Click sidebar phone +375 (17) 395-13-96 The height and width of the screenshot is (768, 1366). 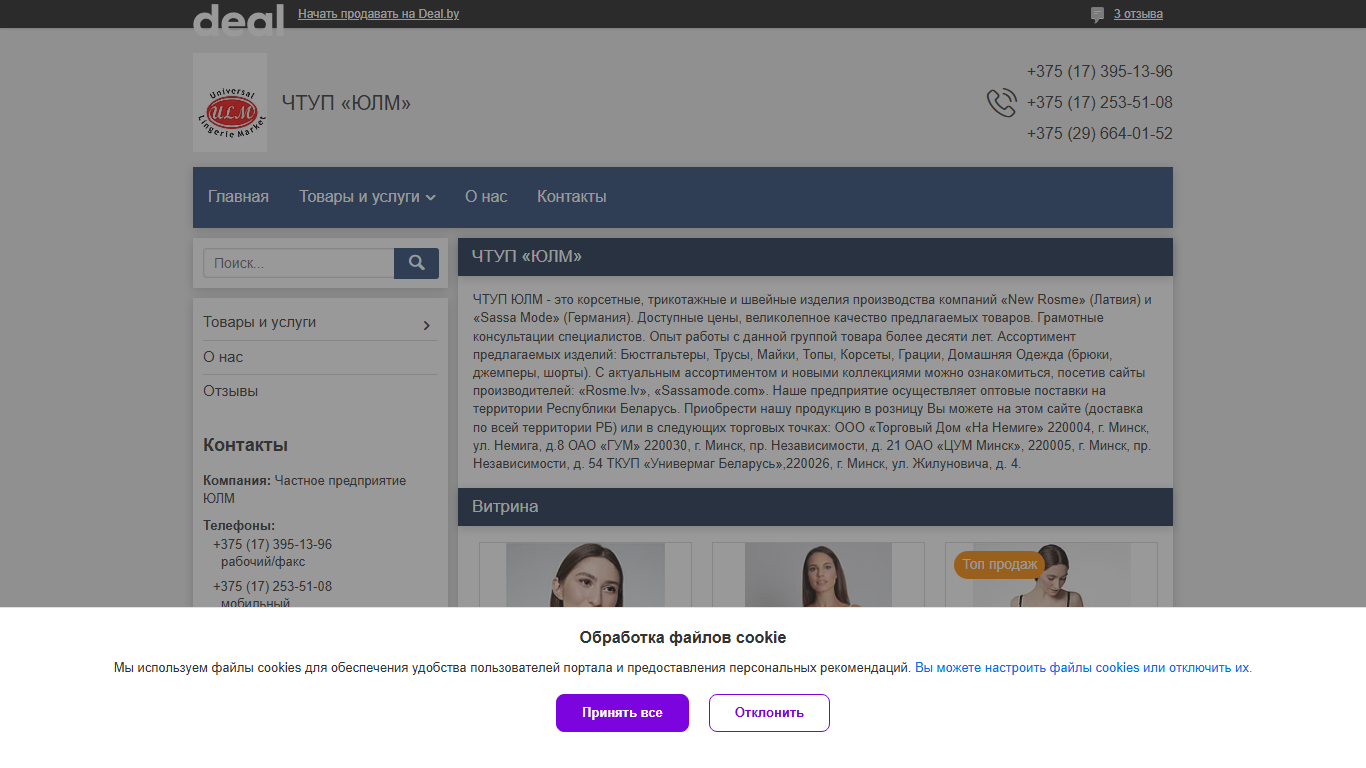pos(272,545)
